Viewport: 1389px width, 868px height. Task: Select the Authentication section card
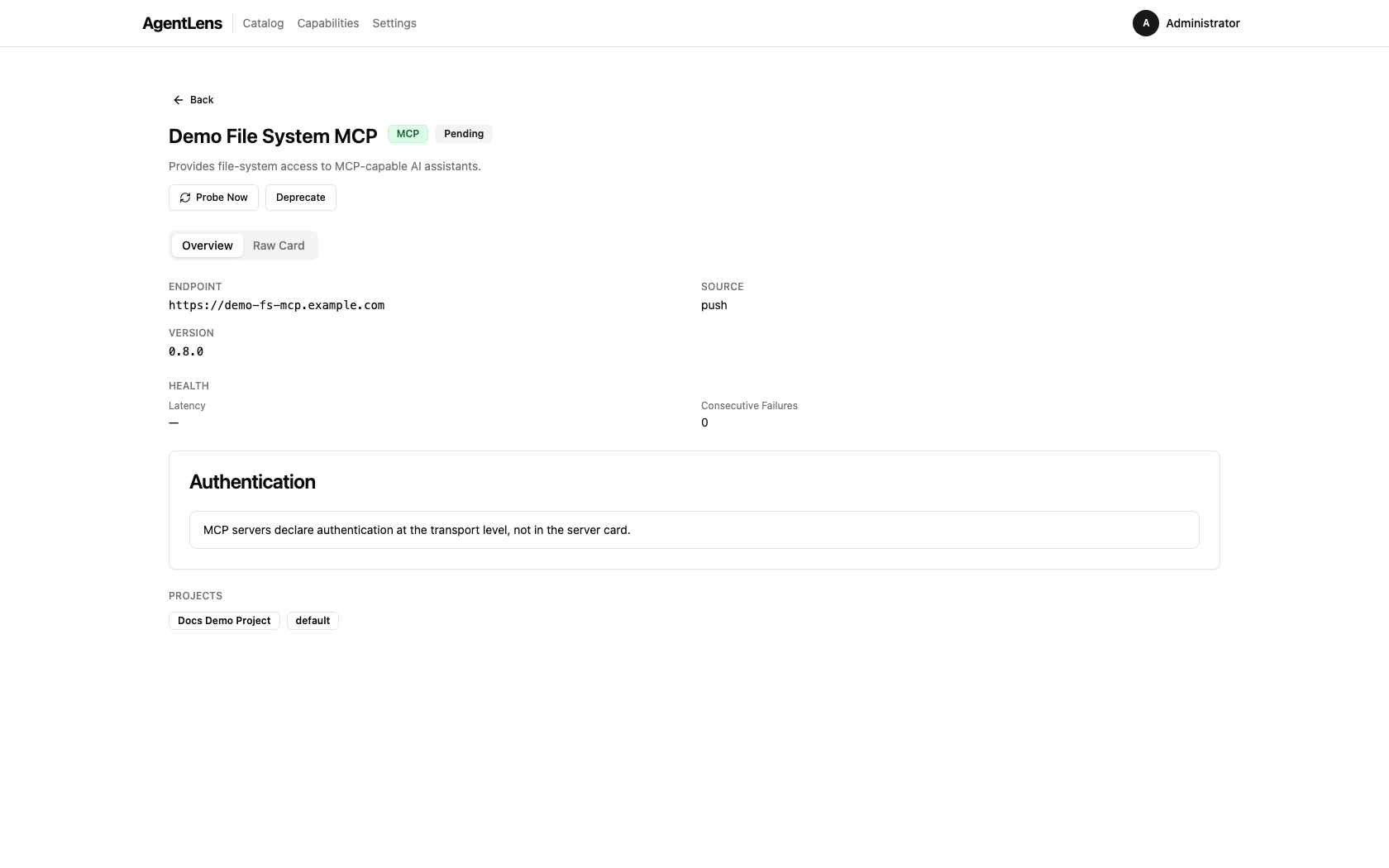(x=694, y=509)
